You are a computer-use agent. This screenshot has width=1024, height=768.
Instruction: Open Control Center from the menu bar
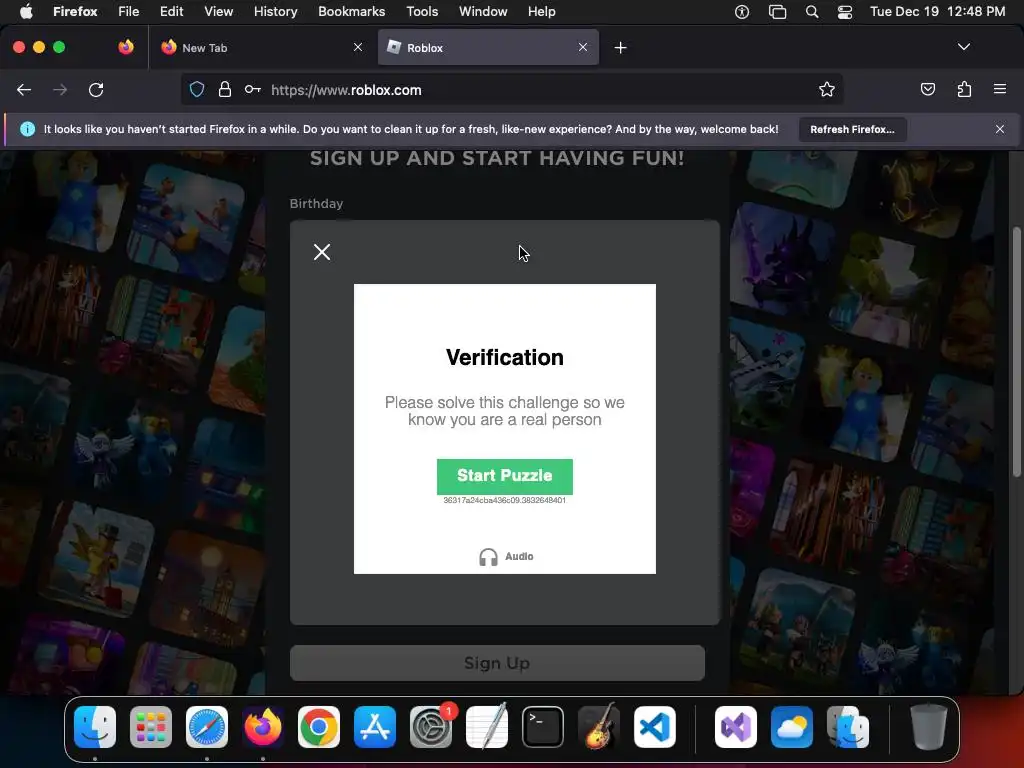coord(845,12)
